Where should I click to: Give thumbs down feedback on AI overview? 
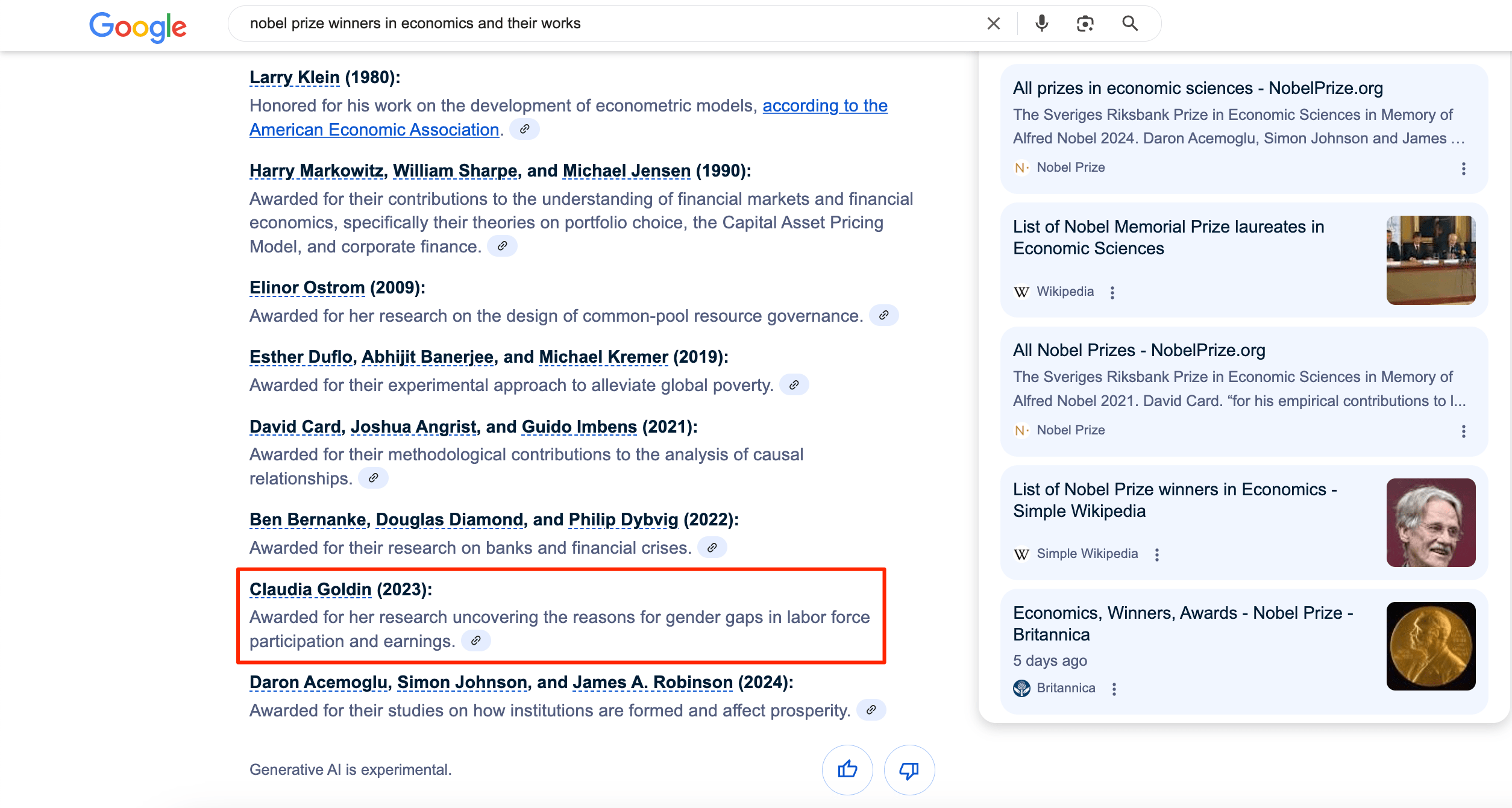point(909,769)
